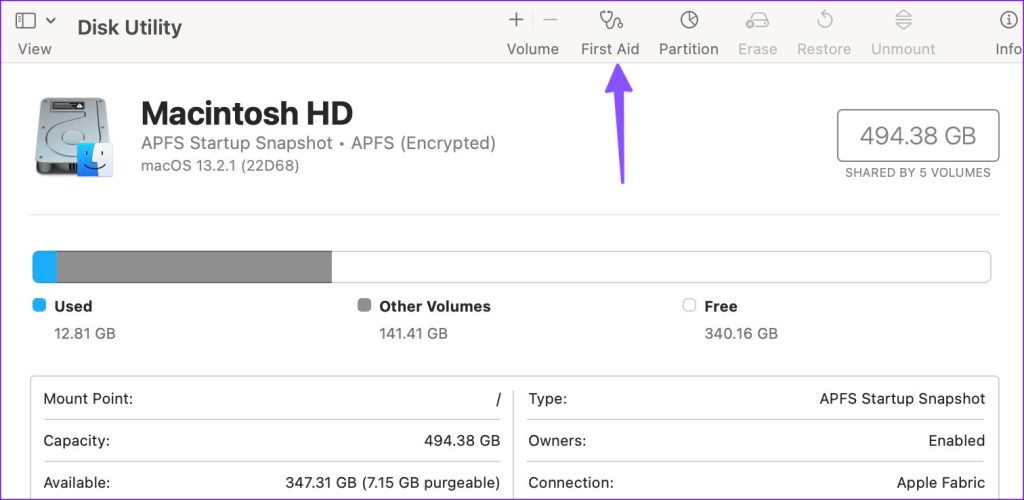Click the First Aid stethoscope icon
The image size is (1024, 500).
[610, 20]
